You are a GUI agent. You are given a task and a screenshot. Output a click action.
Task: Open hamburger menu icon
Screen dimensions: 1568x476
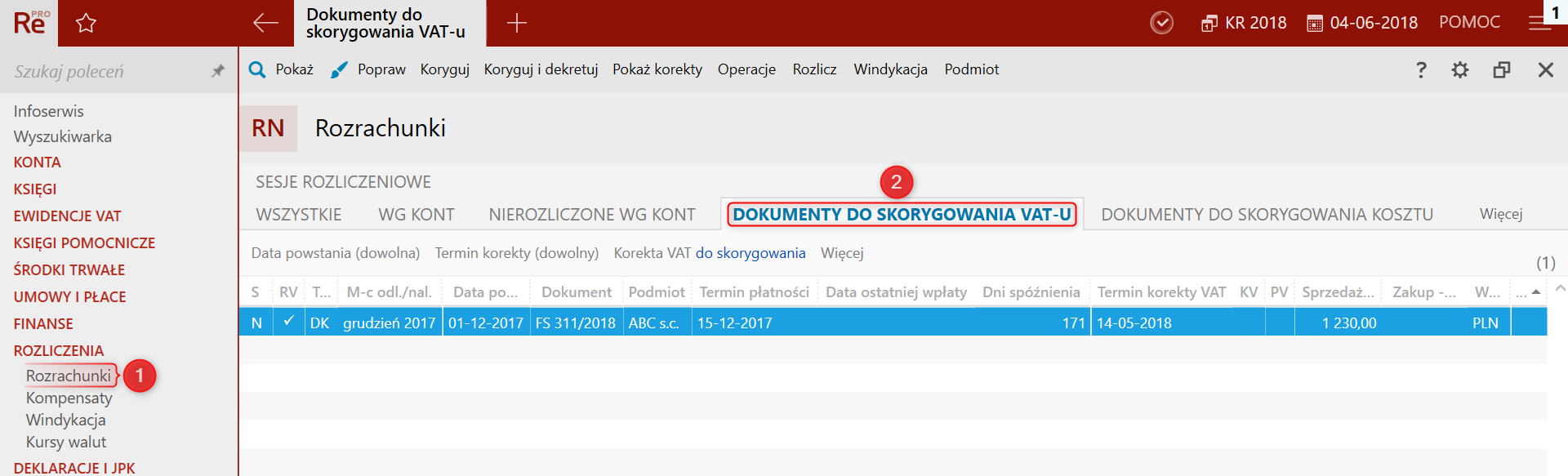coord(1539,24)
